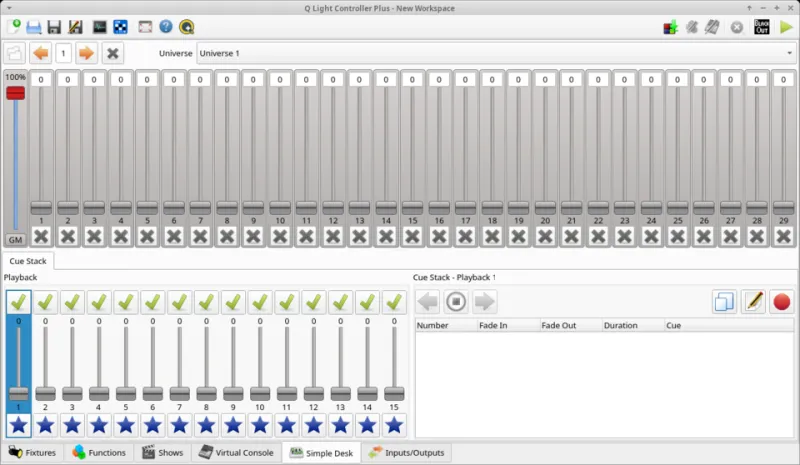Click the Fade Out column header
Viewport: 800px width, 465px height.
click(x=571, y=325)
